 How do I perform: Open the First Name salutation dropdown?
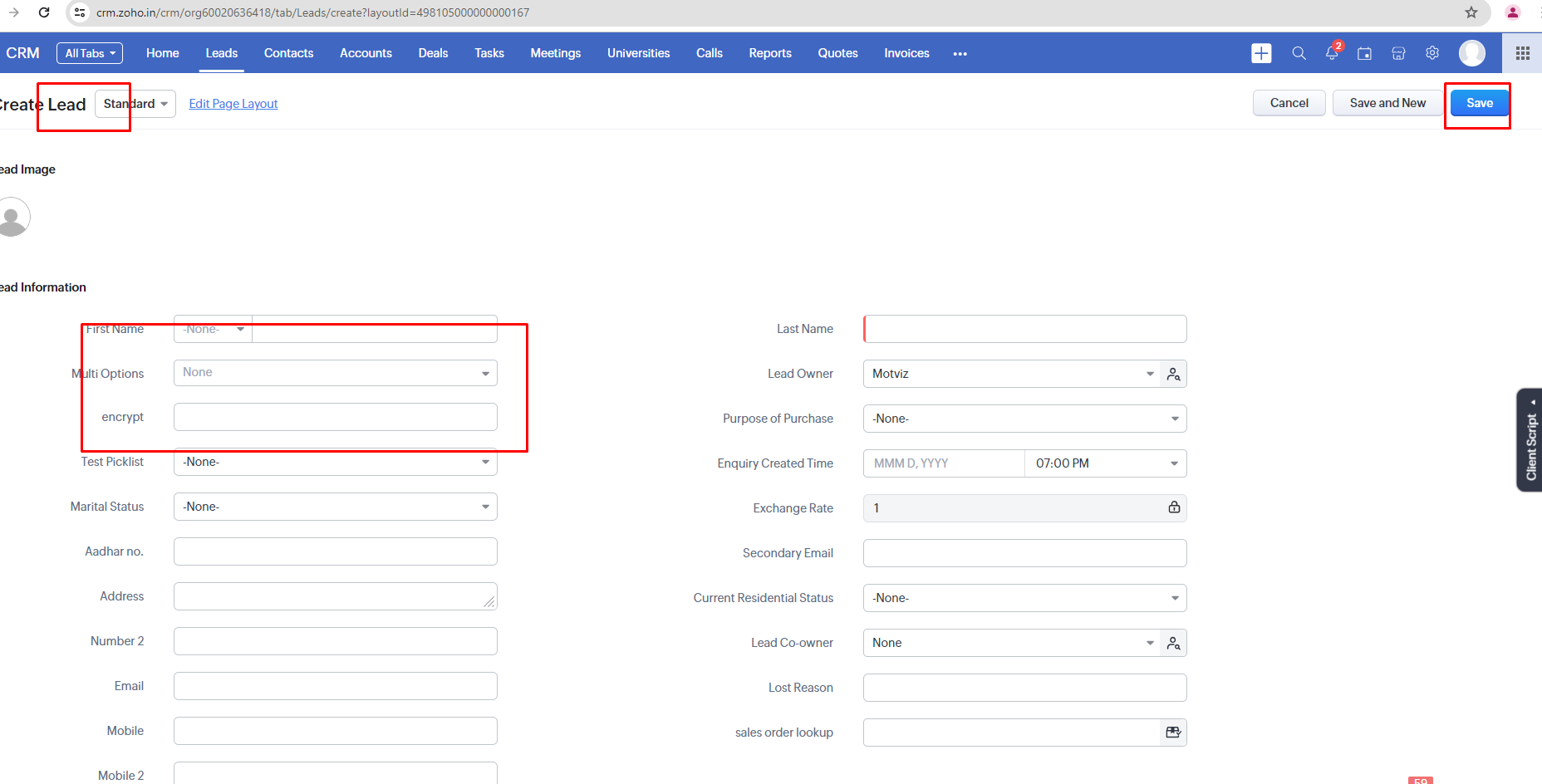click(x=213, y=329)
